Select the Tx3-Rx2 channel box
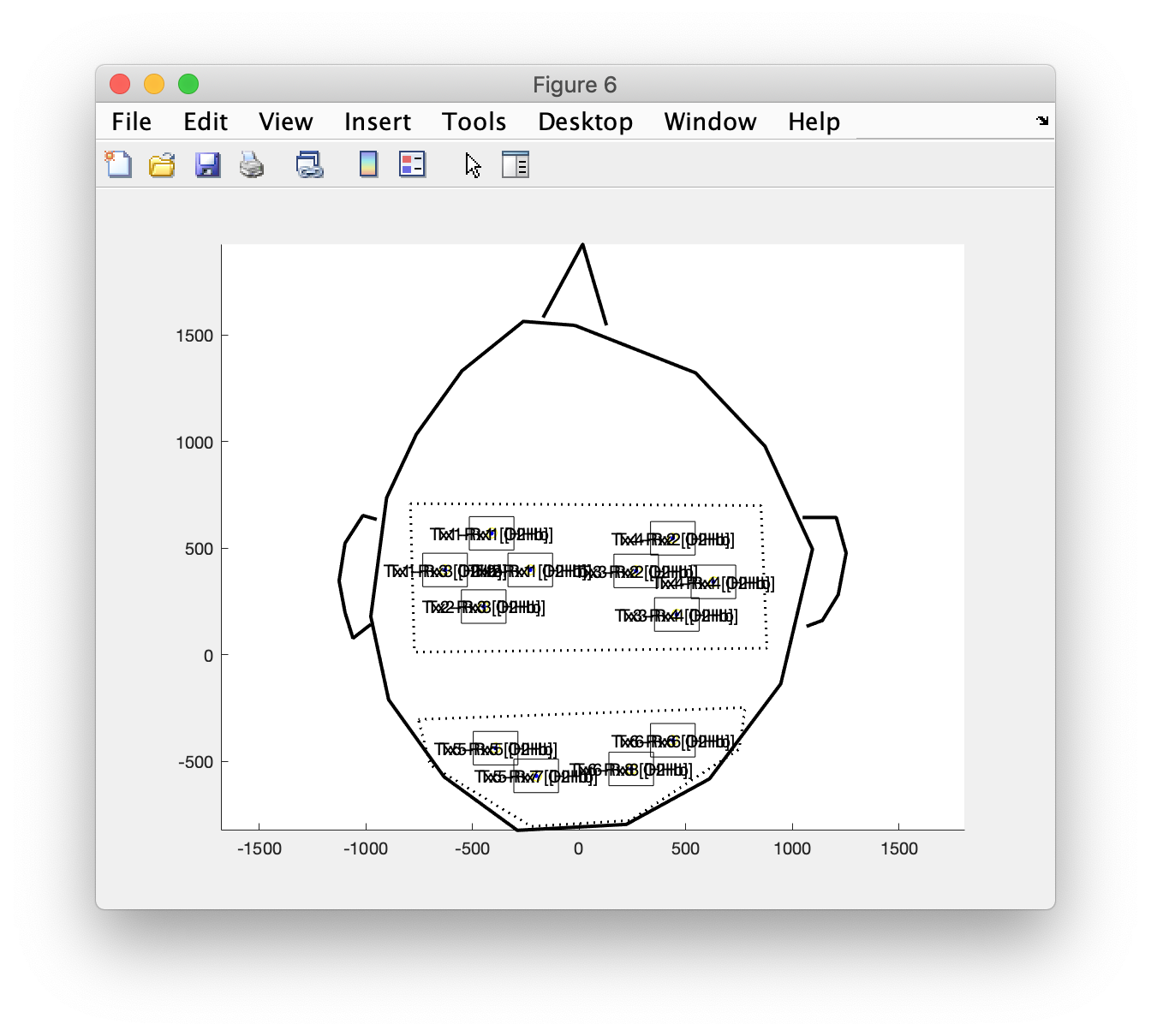1151x1036 pixels. [x=636, y=571]
